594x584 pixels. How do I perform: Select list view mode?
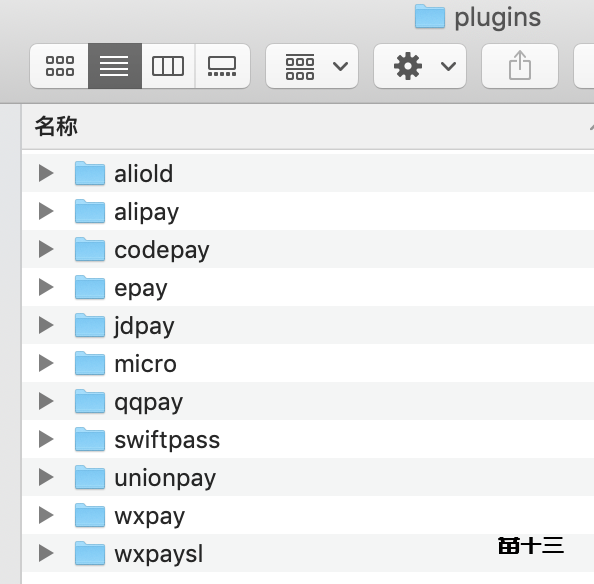point(115,66)
